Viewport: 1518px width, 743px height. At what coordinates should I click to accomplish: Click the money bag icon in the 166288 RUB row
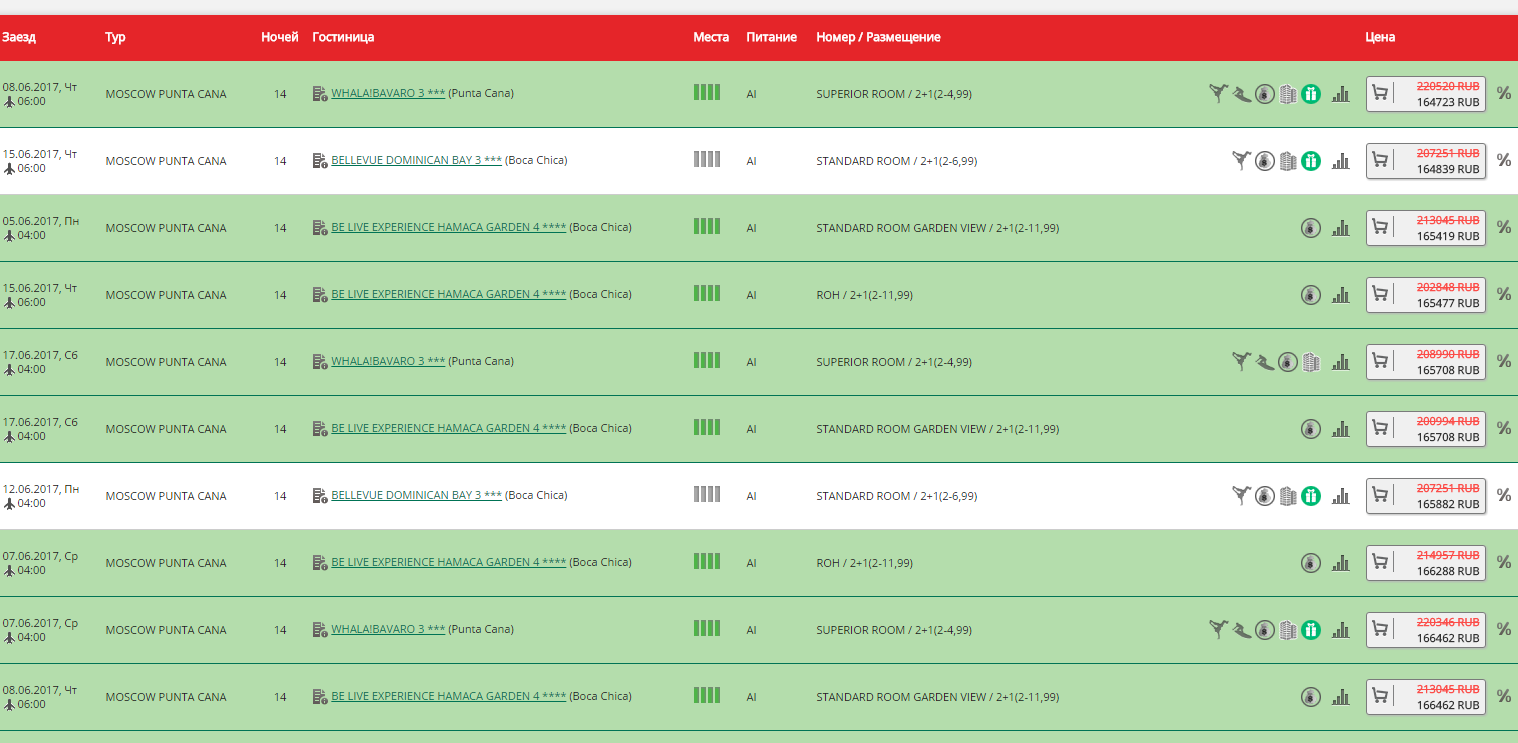pos(1311,563)
